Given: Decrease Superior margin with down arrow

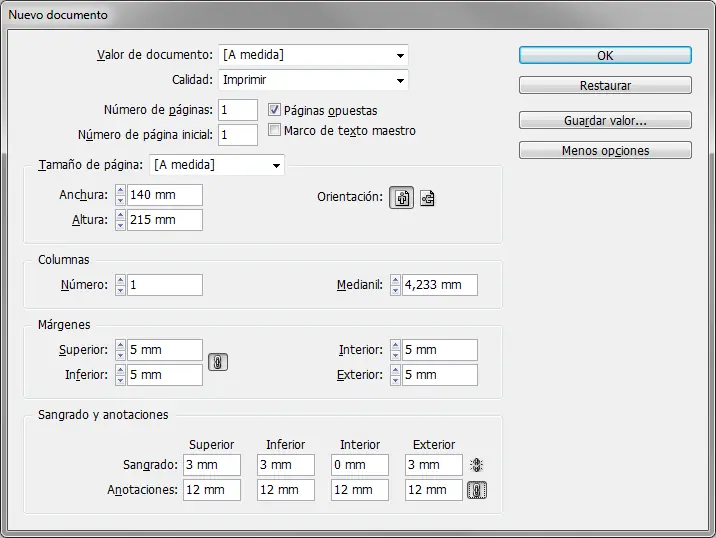Looking at the screenshot, I should (x=120, y=355).
